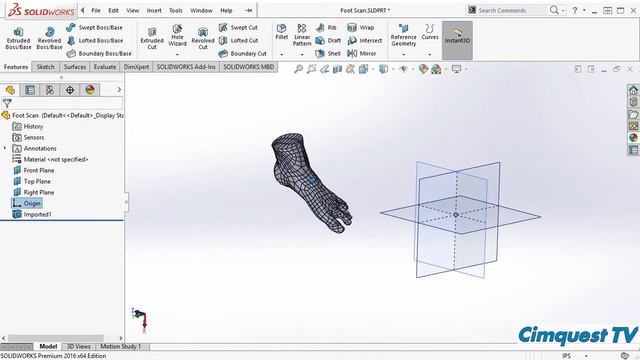Open the Edit menu
This screenshot has width=640, height=360.
(113, 11)
